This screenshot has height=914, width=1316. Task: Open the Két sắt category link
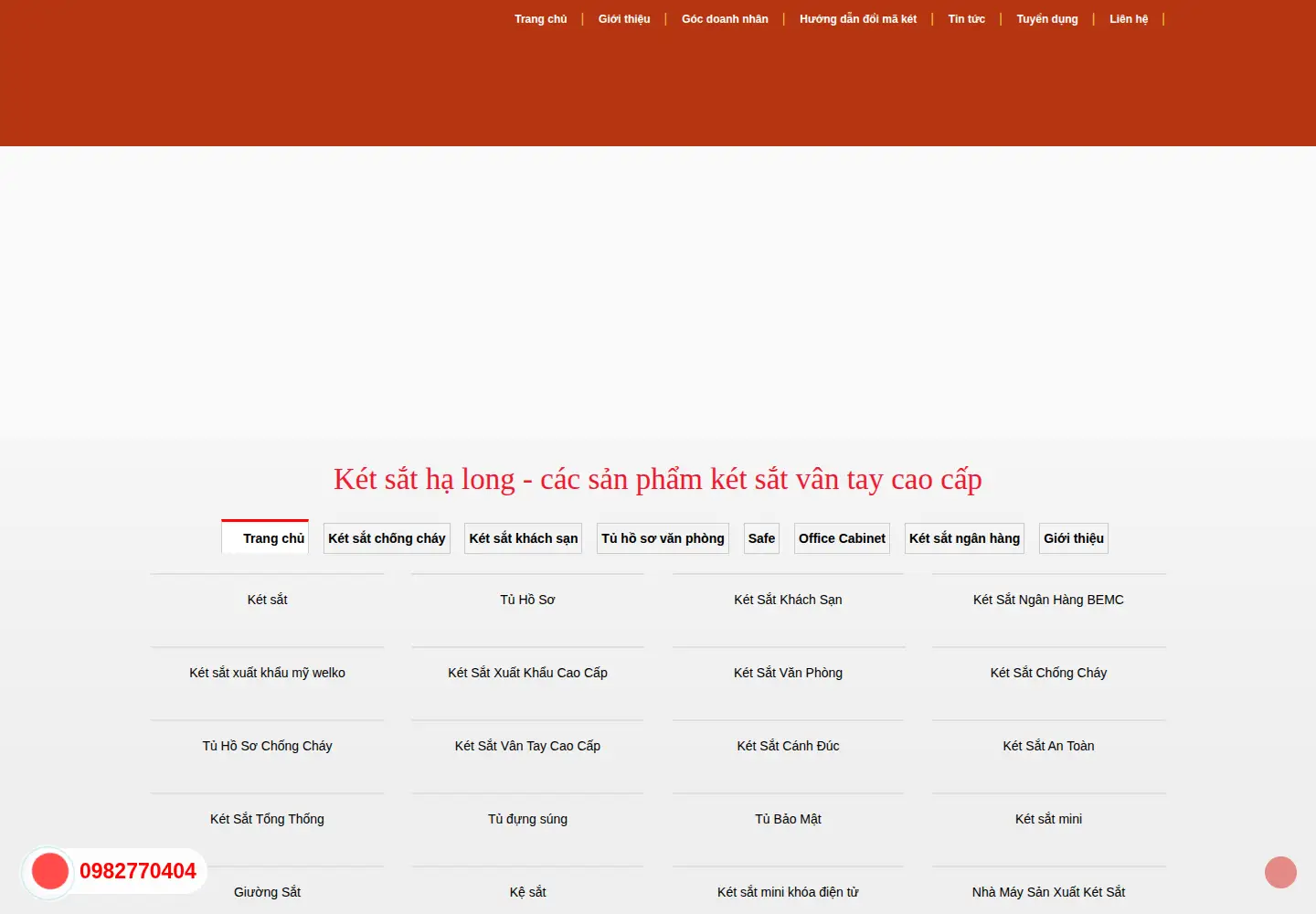[267, 600]
